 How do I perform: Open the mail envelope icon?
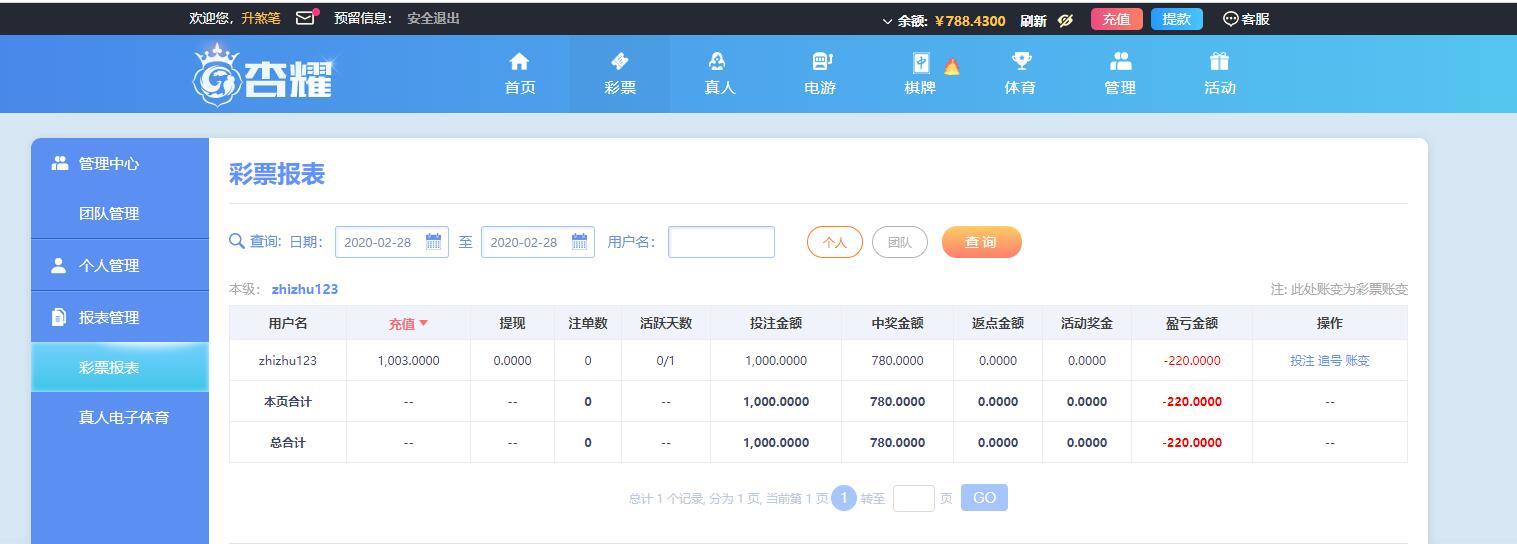pos(305,18)
